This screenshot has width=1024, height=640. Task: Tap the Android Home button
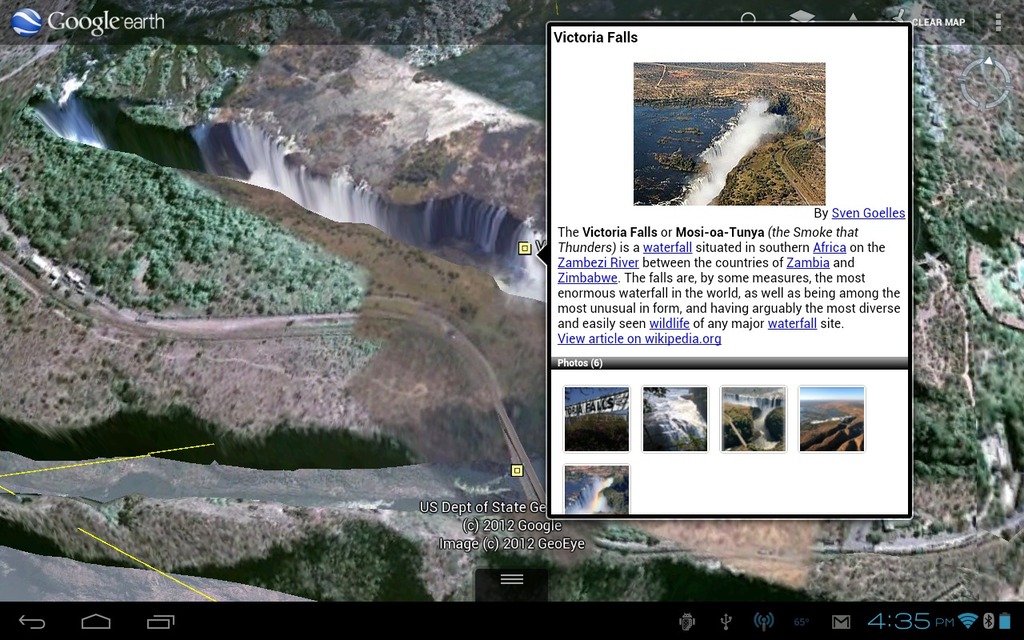click(x=96, y=621)
